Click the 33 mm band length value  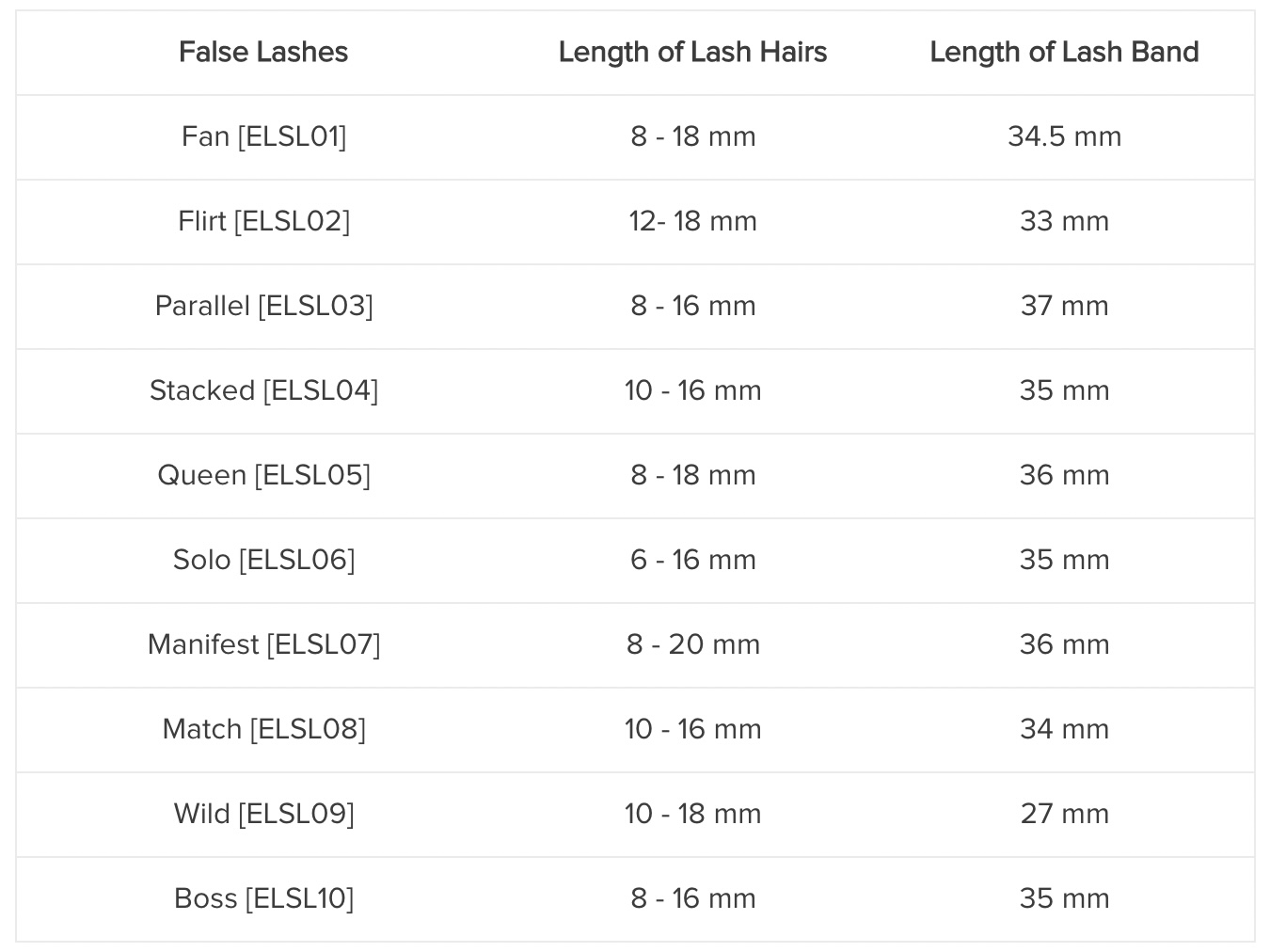point(1065,222)
